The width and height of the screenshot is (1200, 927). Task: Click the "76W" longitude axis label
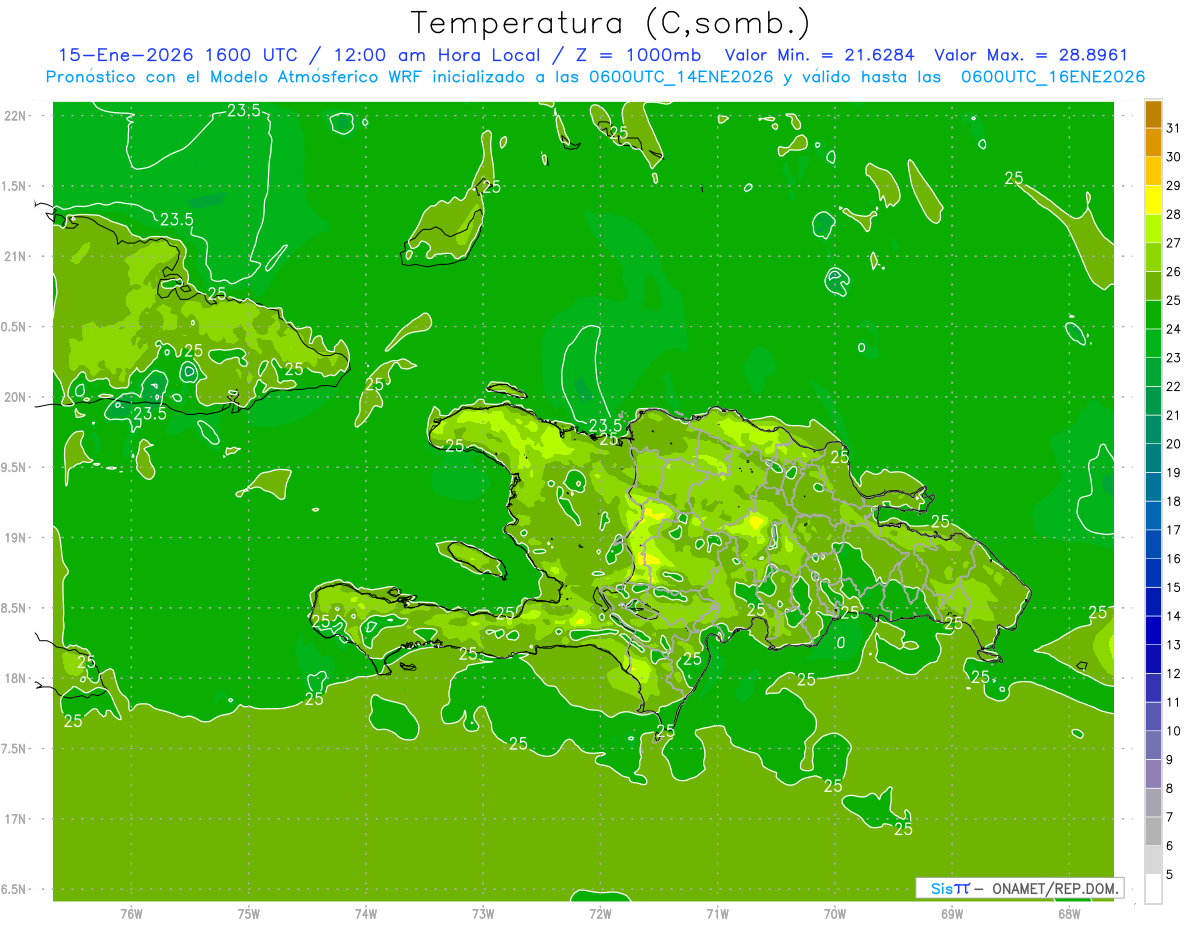click(131, 914)
